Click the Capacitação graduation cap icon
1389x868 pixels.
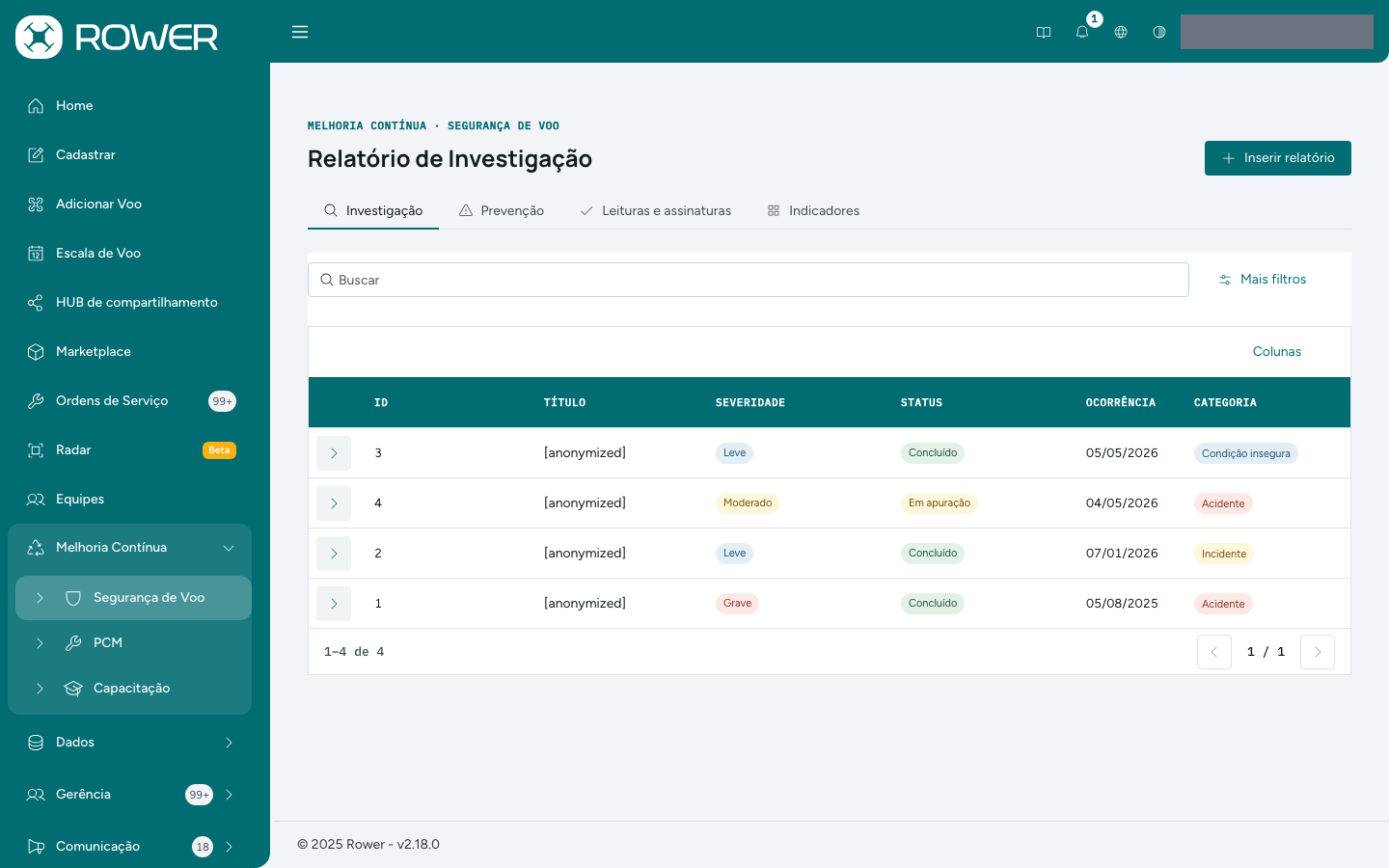coord(73,689)
